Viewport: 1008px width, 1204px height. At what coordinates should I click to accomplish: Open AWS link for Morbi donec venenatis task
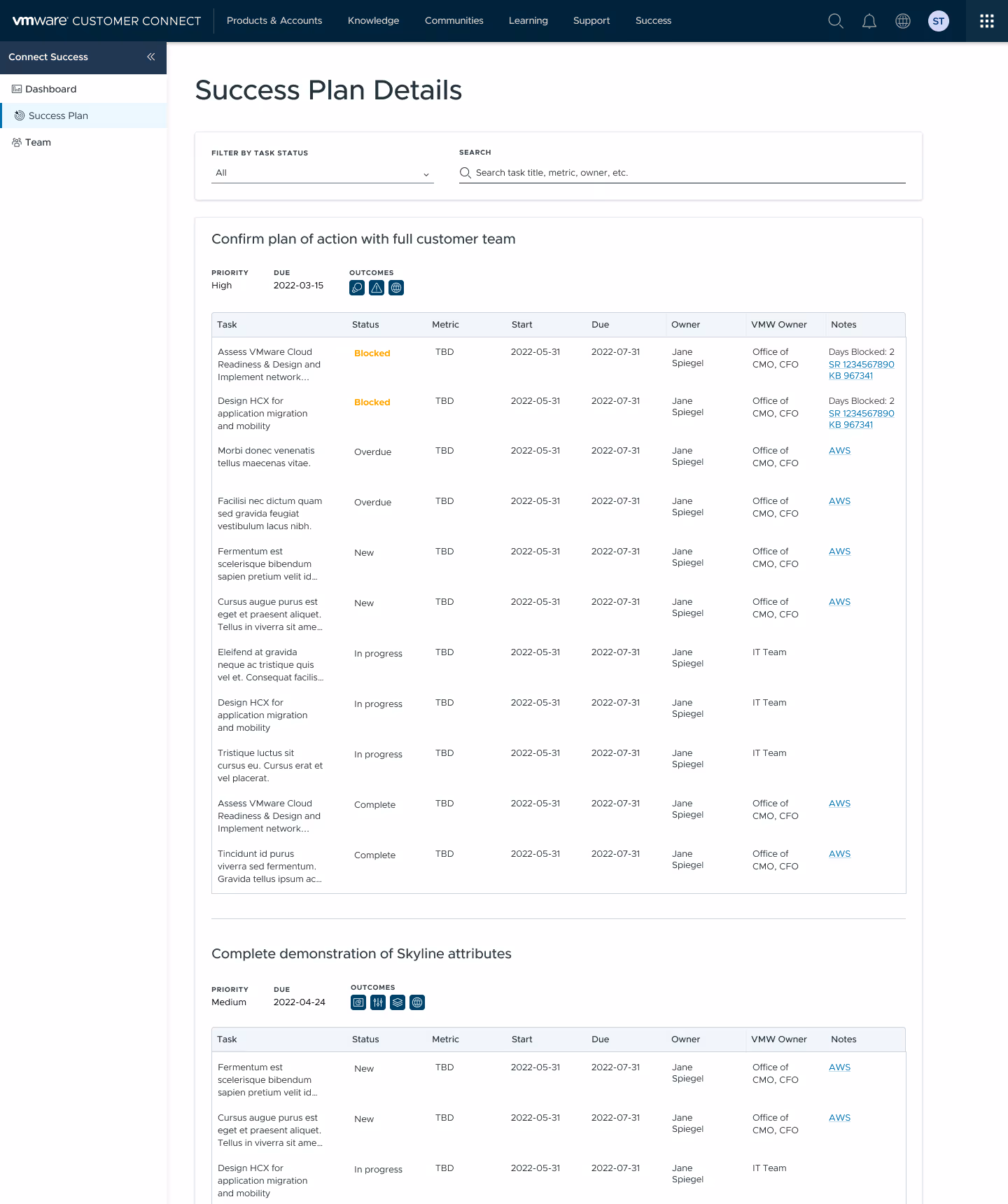(x=839, y=451)
